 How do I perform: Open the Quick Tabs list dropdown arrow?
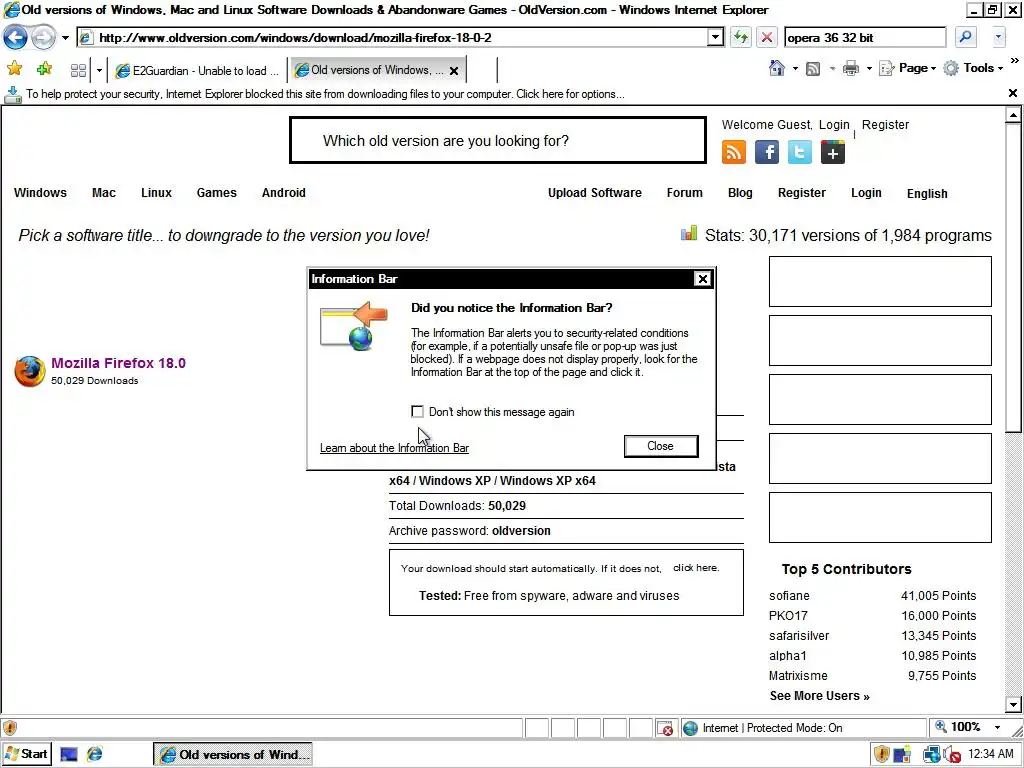(x=99, y=70)
